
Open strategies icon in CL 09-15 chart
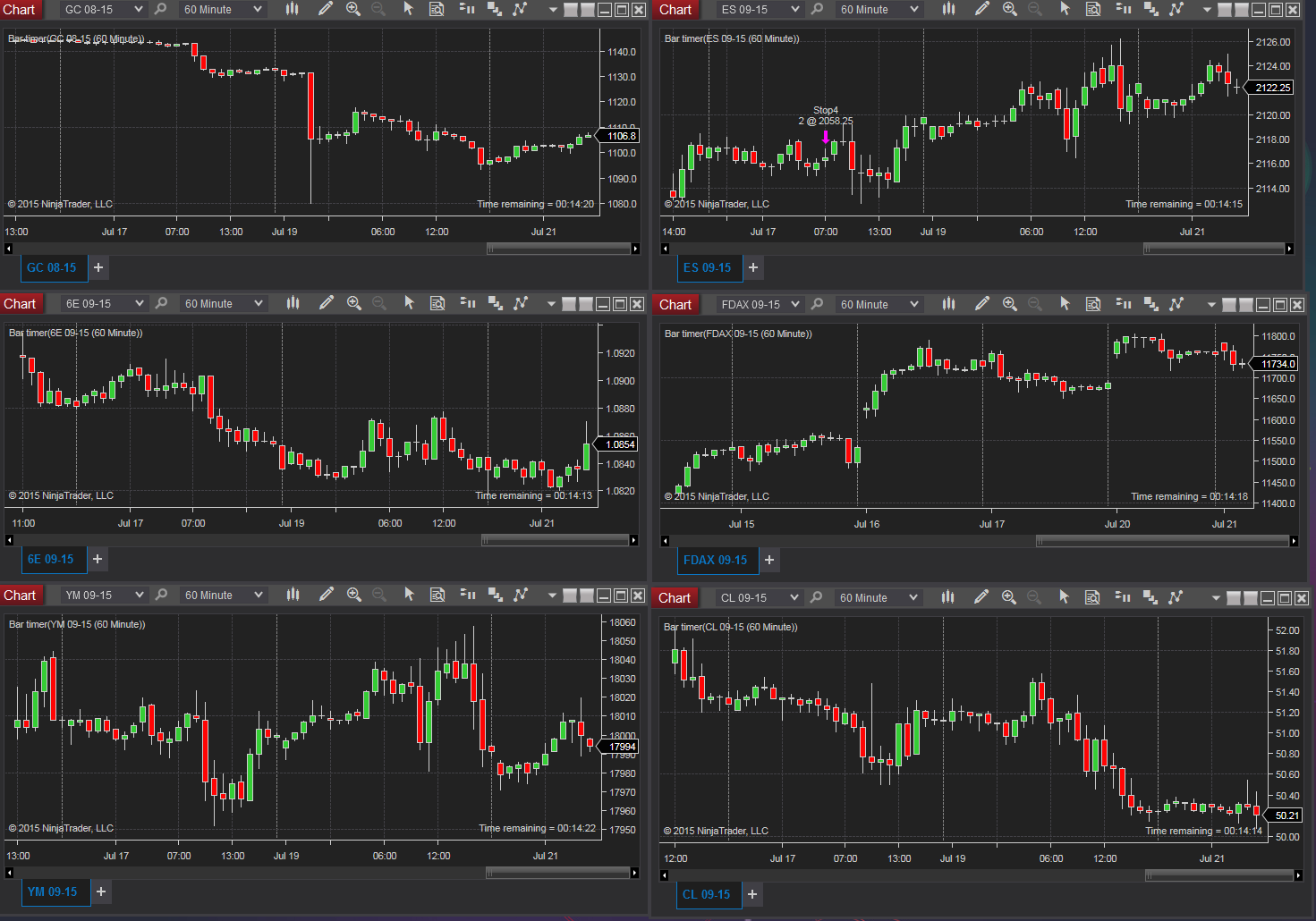pos(1176,597)
